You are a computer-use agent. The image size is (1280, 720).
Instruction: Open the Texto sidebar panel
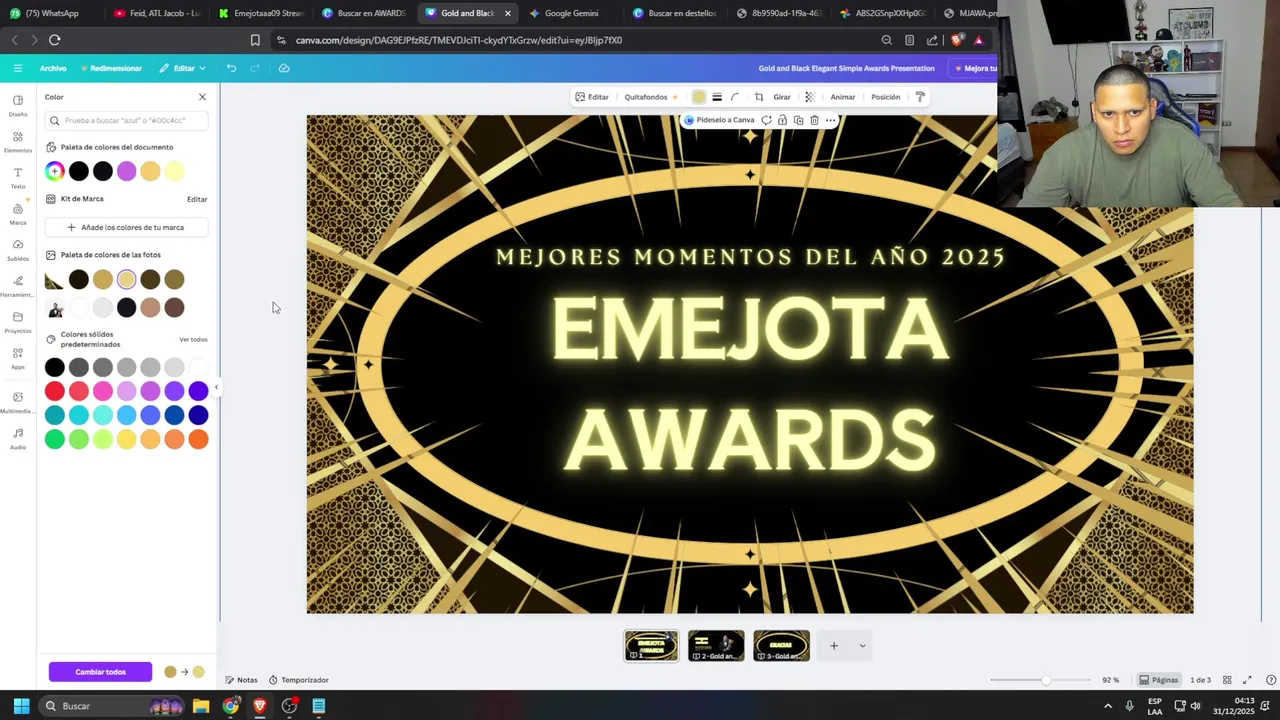(18, 178)
